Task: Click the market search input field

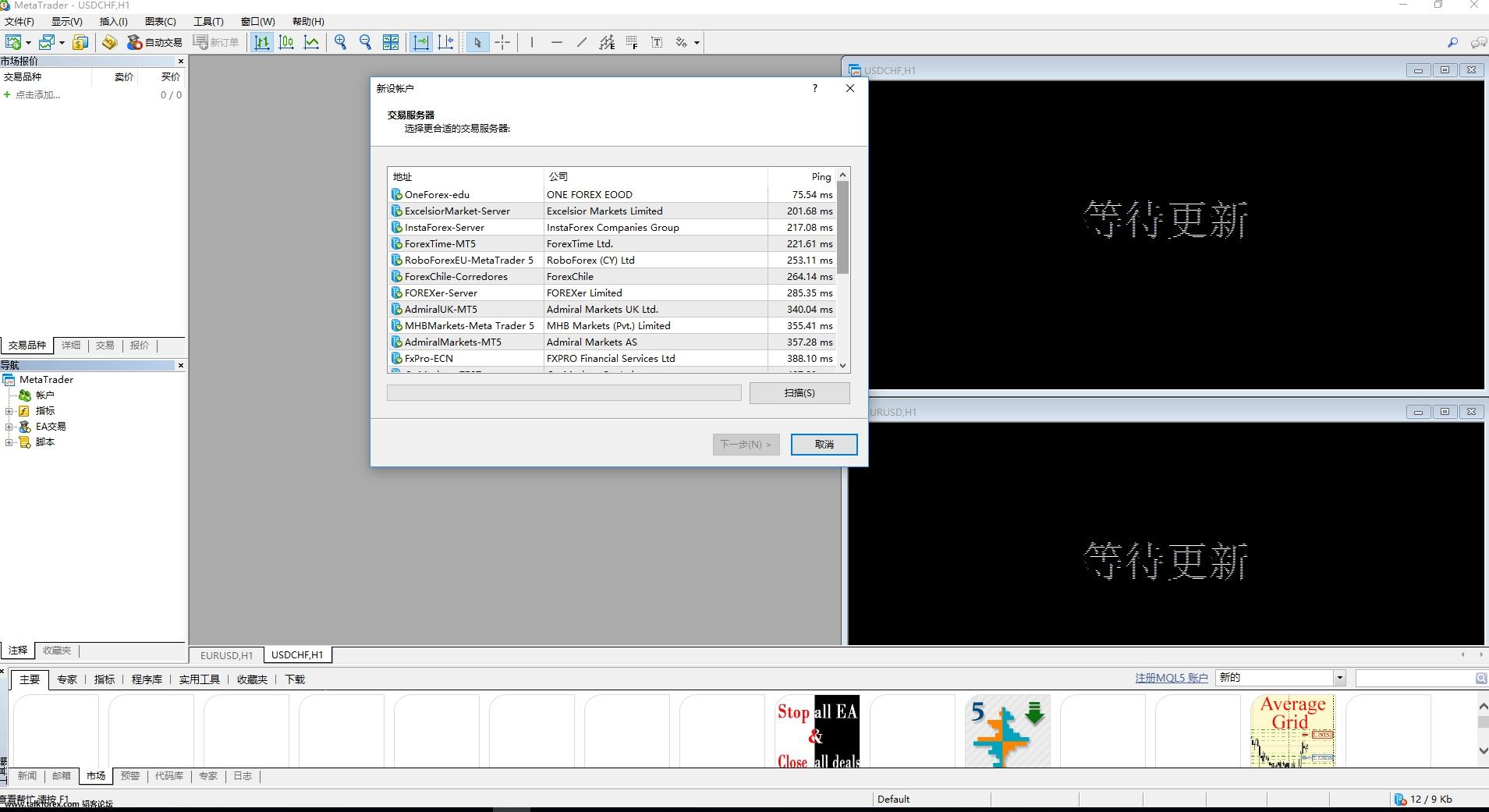Action: 1415,679
